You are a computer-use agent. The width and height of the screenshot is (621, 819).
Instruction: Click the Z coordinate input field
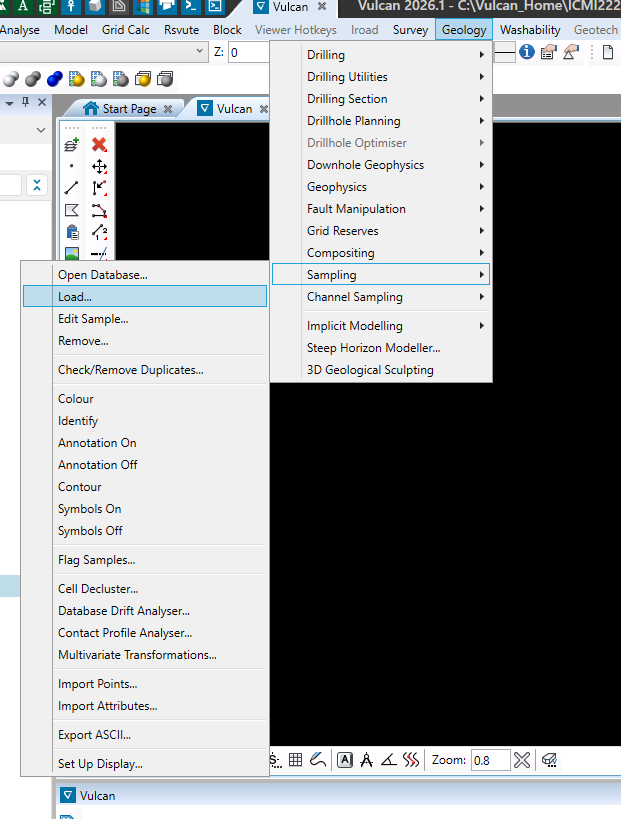point(249,52)
